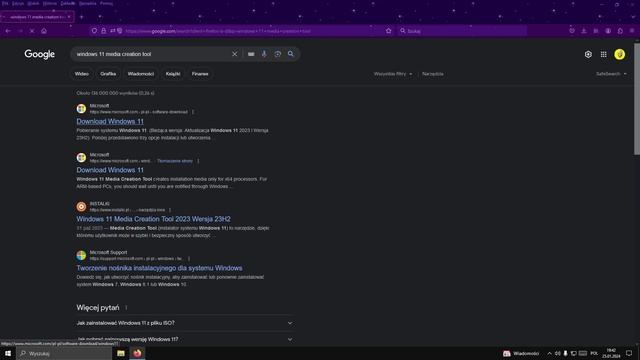This screenshot has width=640, height=360.
Task: Switch to Firefox in the taskbar
Action: click(137, 353)
